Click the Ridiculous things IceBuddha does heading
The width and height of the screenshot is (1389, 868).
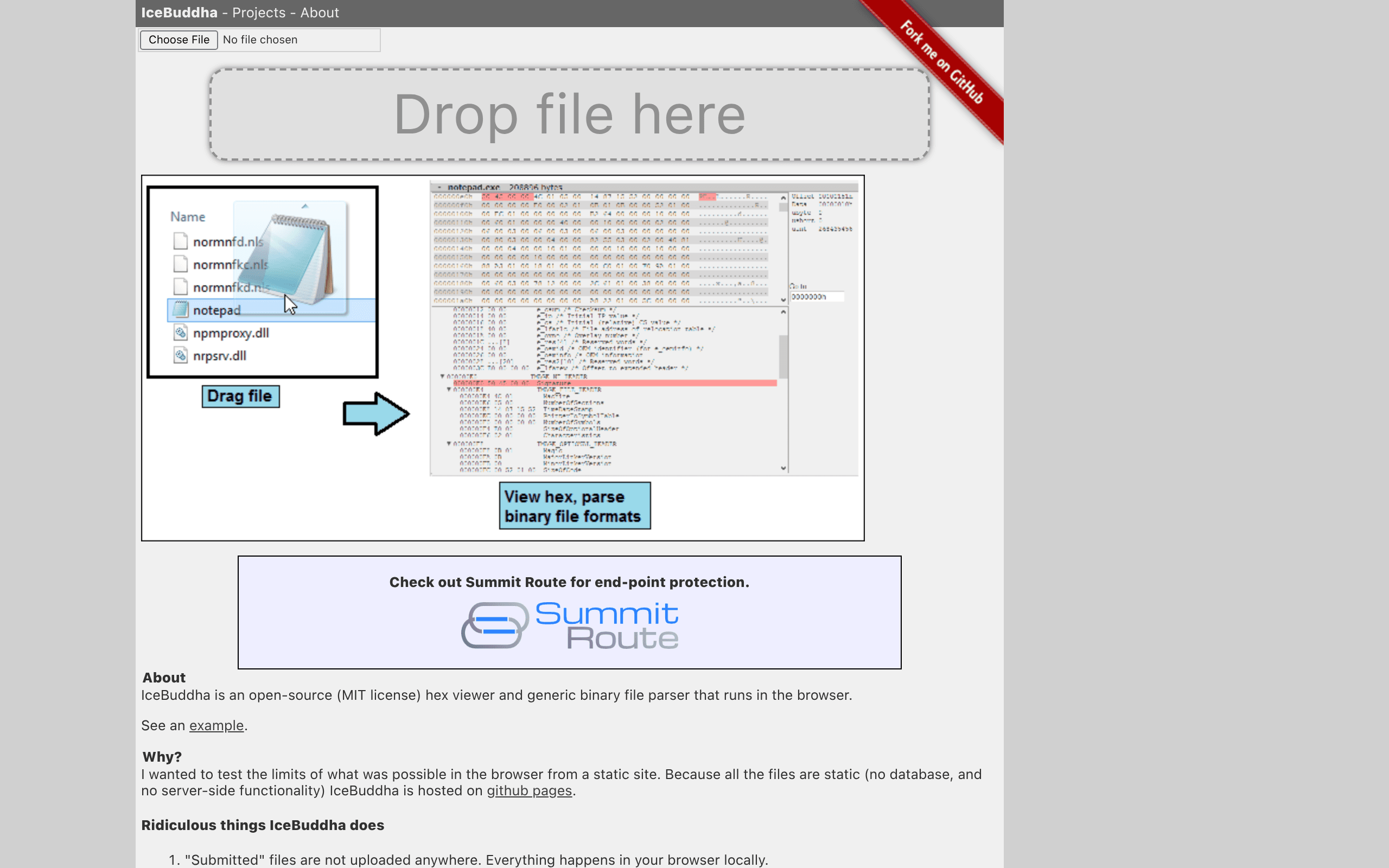click(x=263, y=825)
